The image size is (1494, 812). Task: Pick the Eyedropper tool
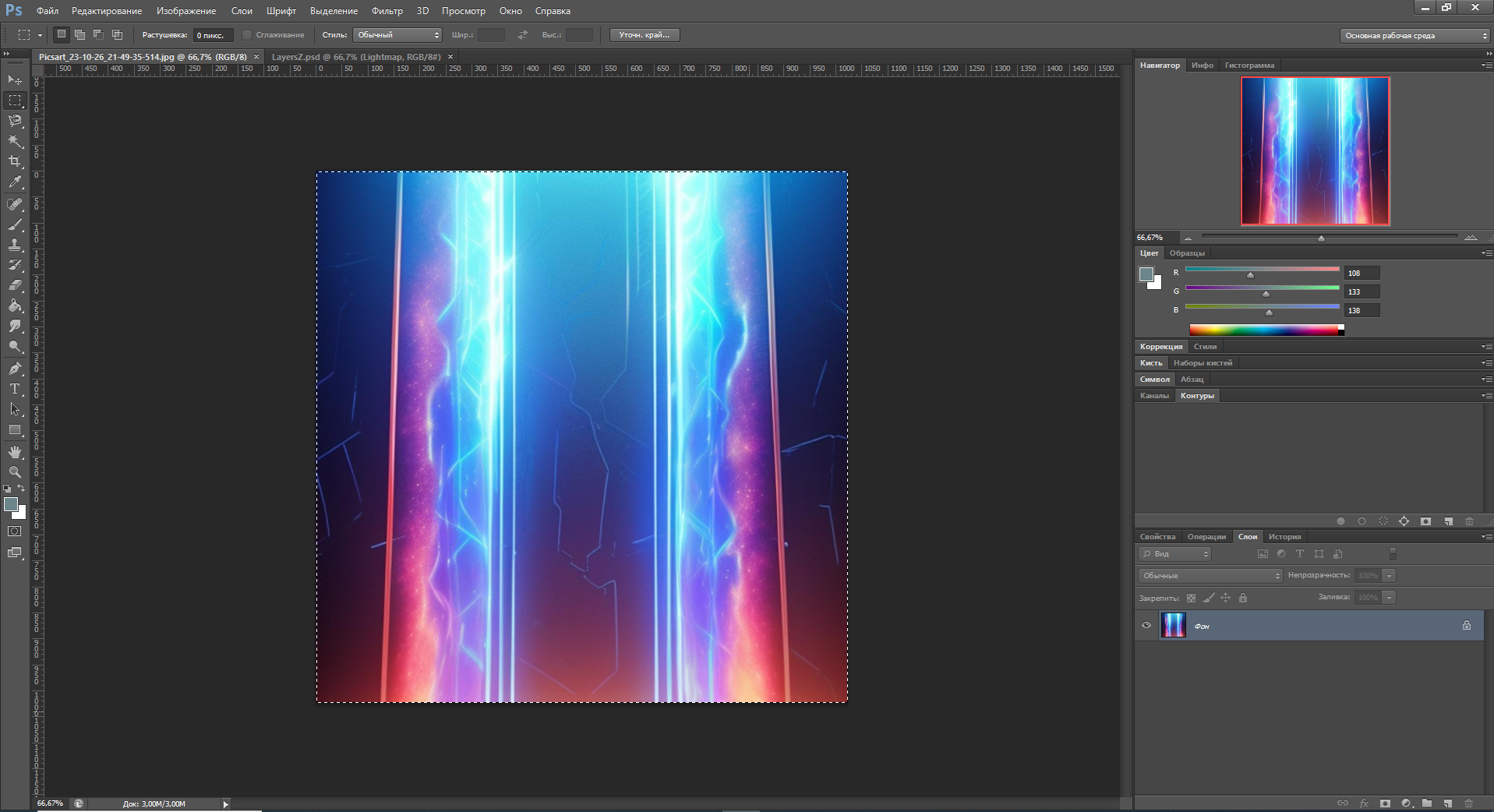15,182
